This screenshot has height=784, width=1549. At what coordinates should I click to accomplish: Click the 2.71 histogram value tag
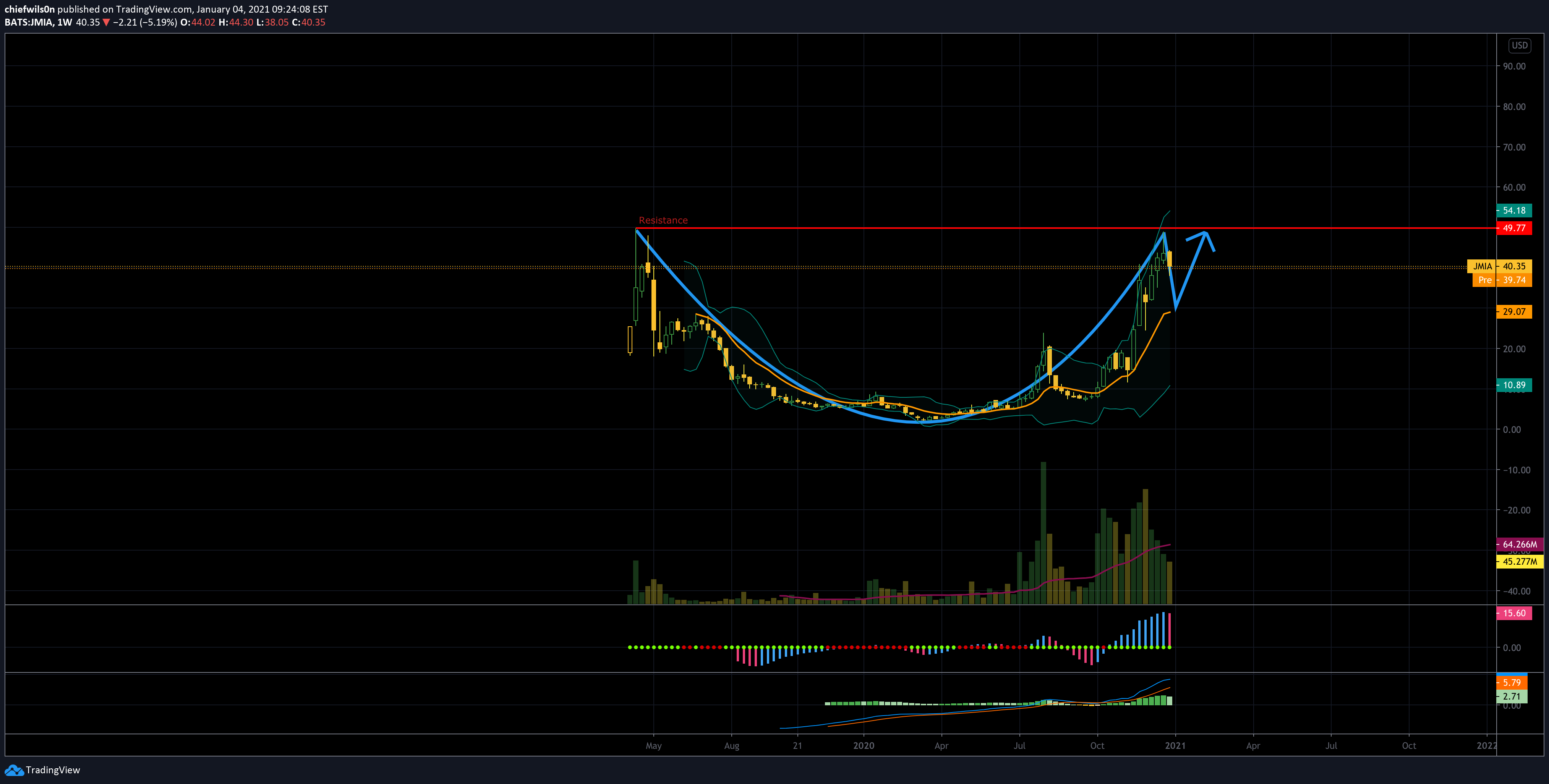point(1511,696)
